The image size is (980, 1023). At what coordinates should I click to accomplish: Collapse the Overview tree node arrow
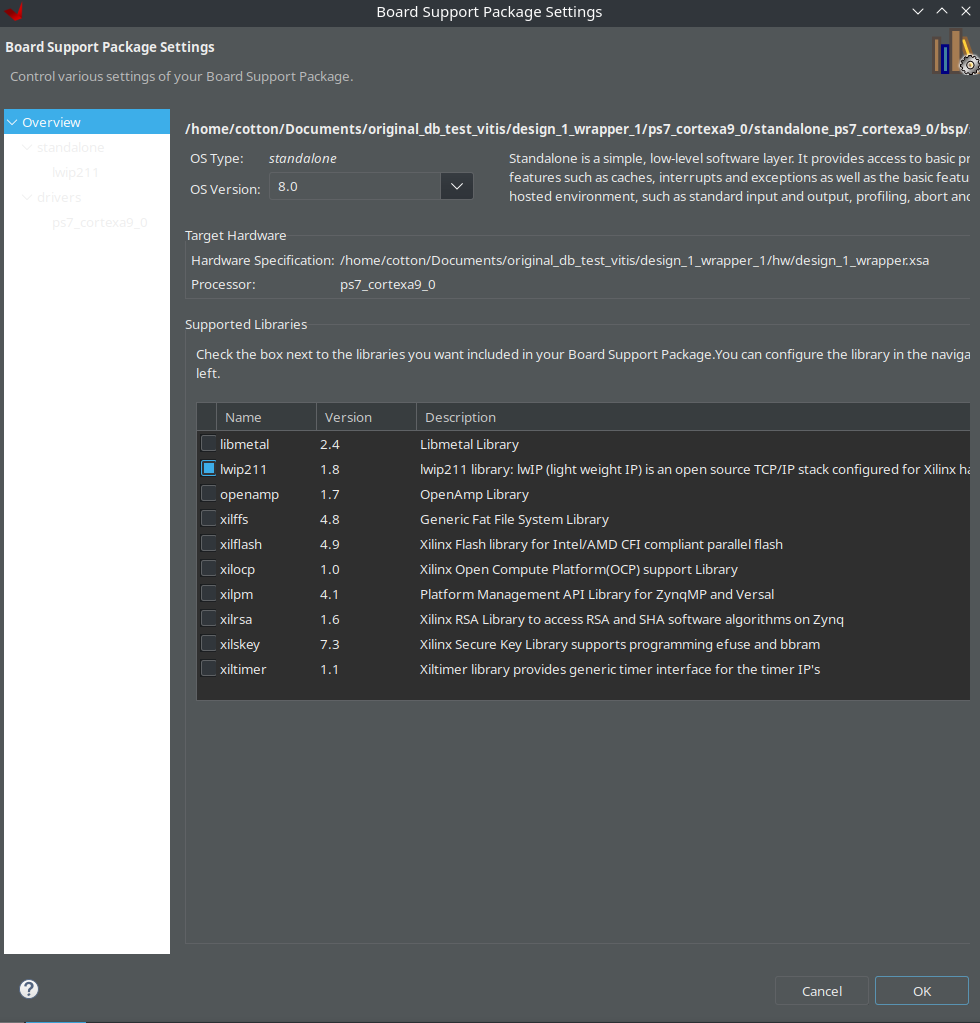(x=12, y=122)
